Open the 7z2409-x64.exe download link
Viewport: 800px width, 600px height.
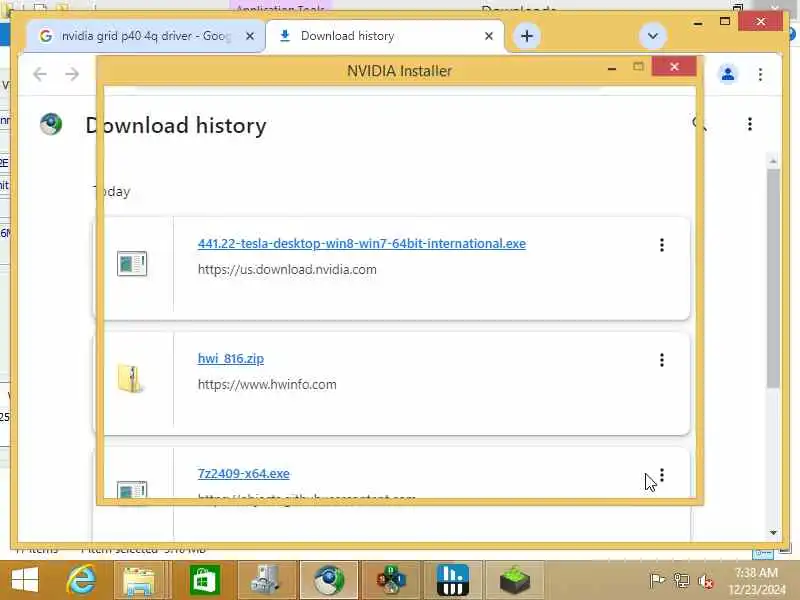[x=243, y=473]
